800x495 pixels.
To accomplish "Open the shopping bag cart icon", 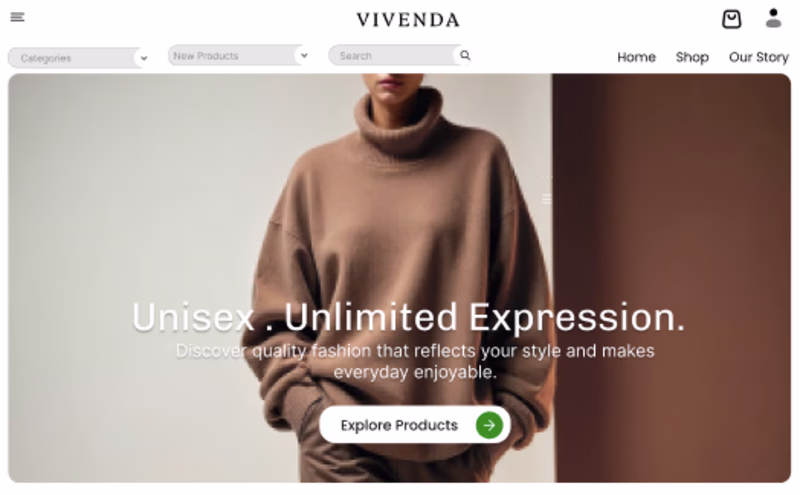I will pos(731,19).
